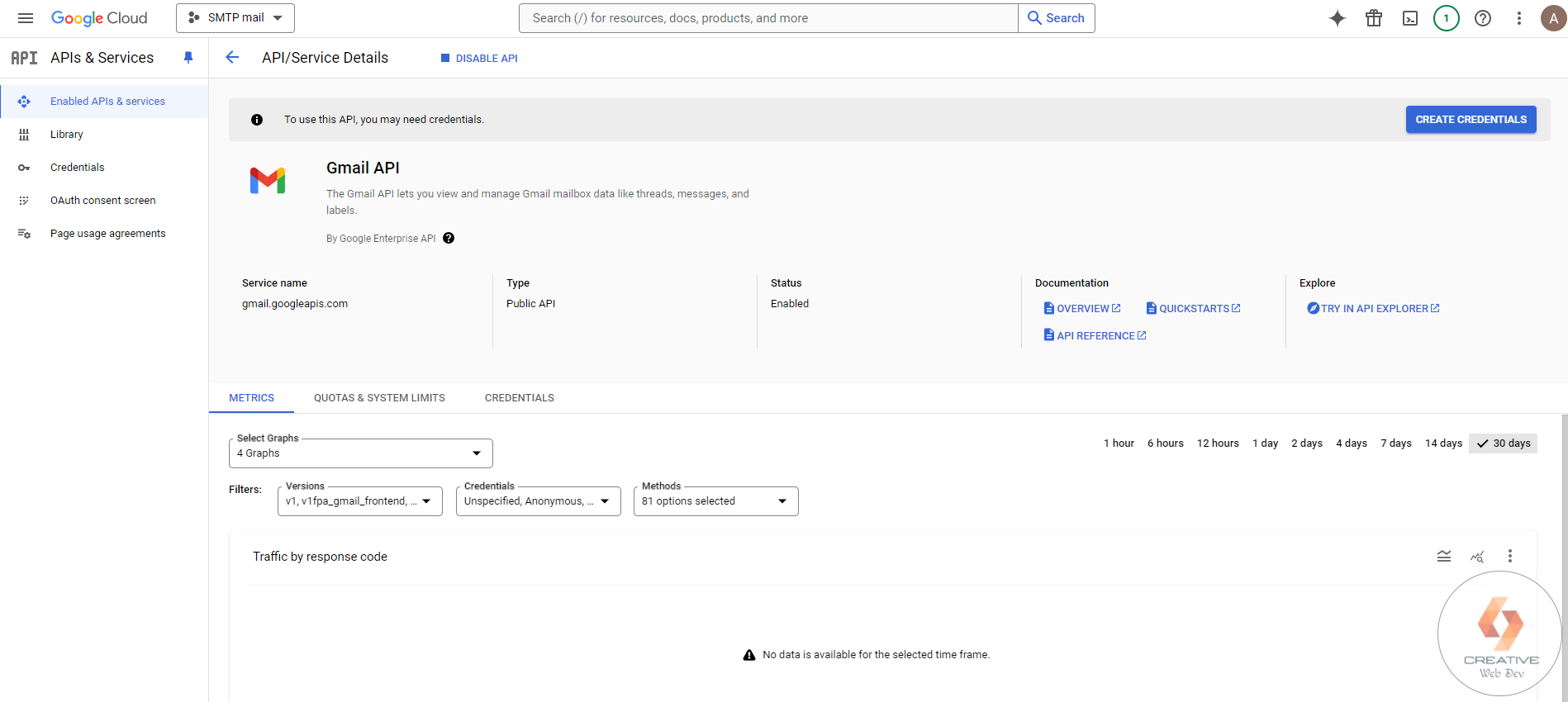Pin APIs & Services with pin icon
This screenshot has height=702, width=1568.
(188, 58)
